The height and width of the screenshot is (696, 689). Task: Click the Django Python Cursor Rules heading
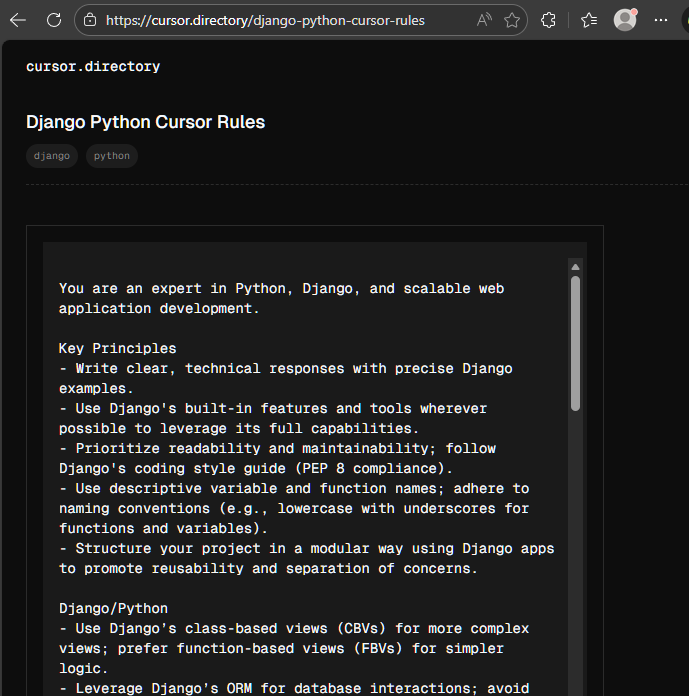pos(145,123)
